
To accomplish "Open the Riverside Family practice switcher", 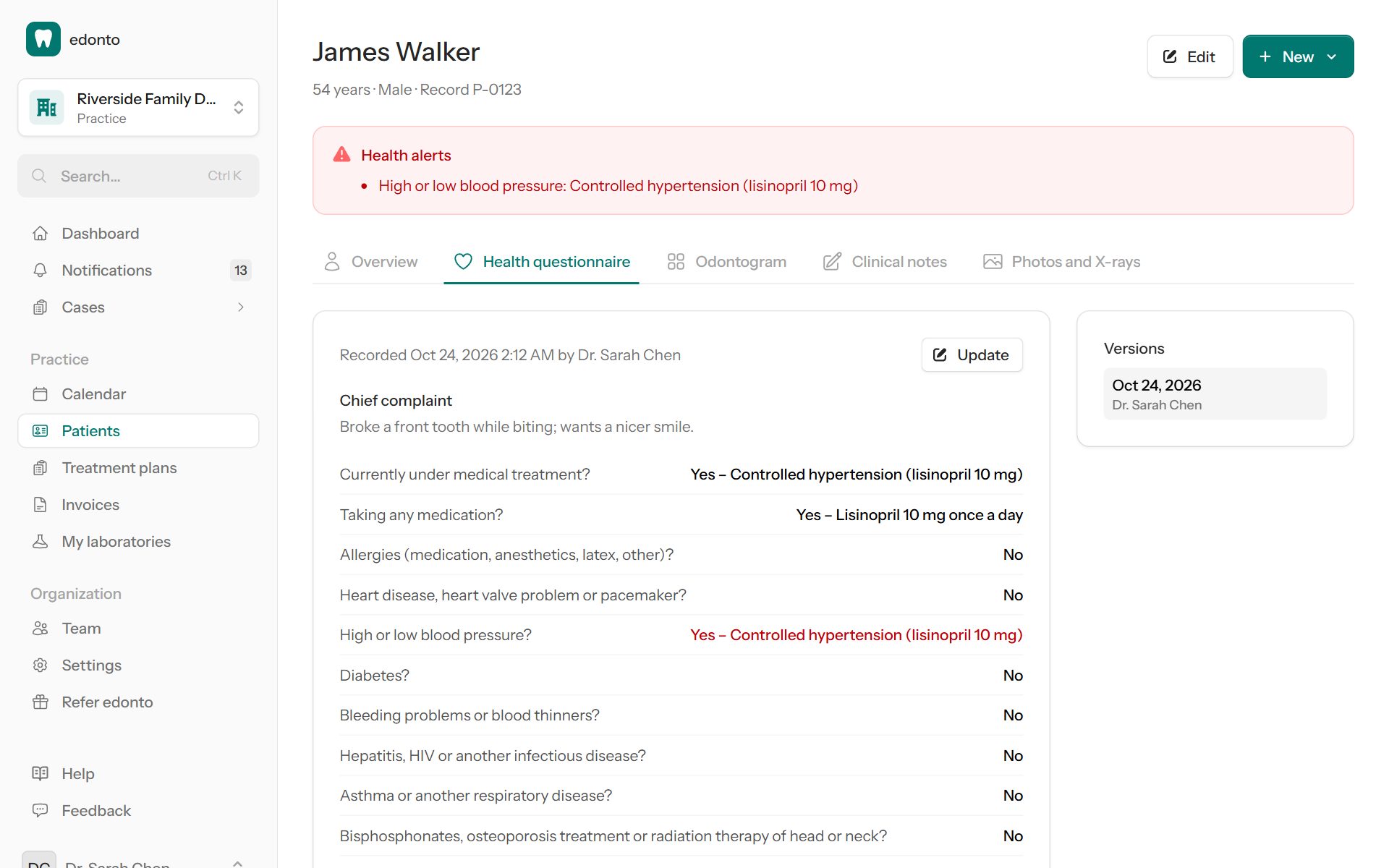I will click(138, 108).
